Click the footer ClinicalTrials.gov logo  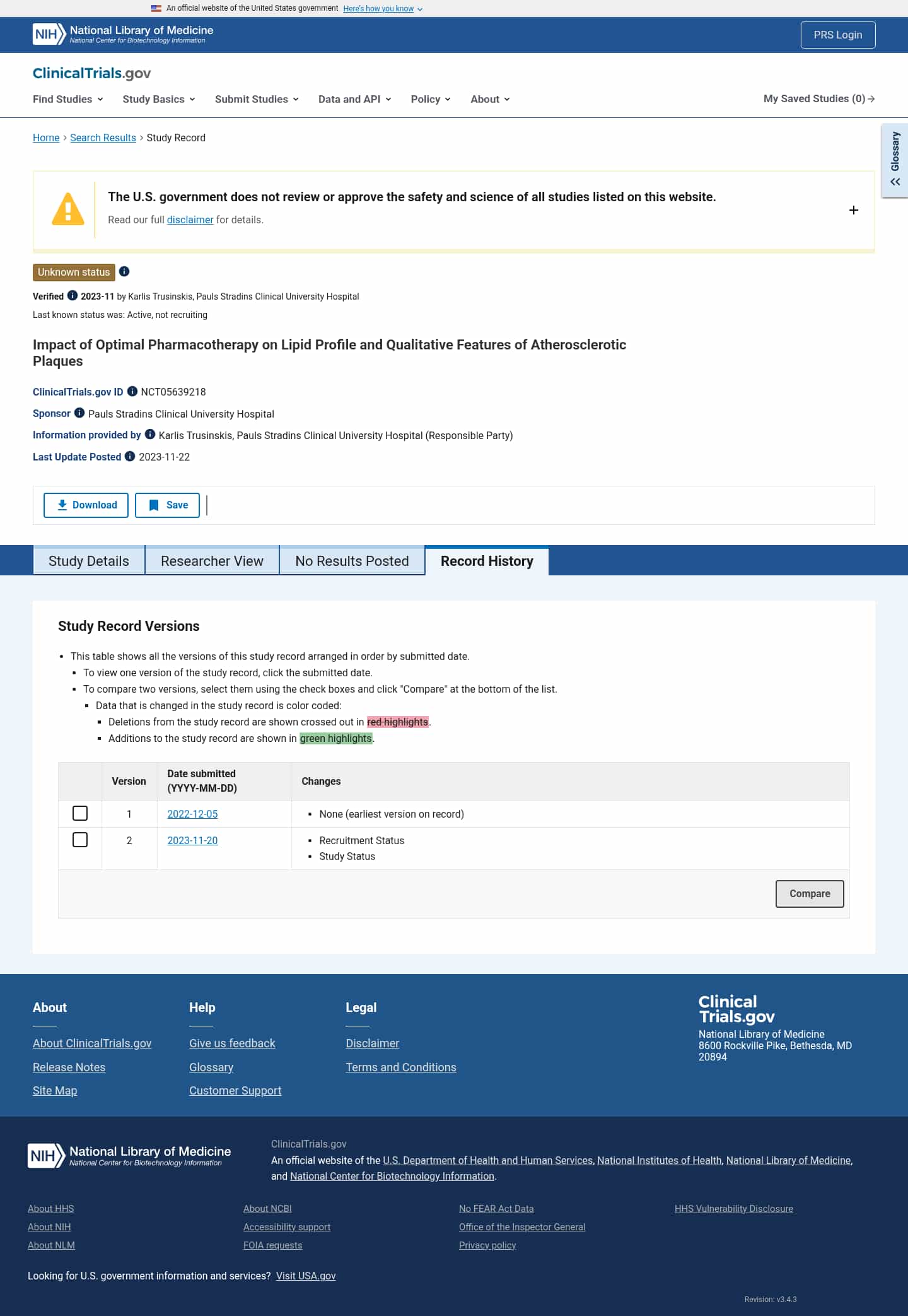[736, 1009]
